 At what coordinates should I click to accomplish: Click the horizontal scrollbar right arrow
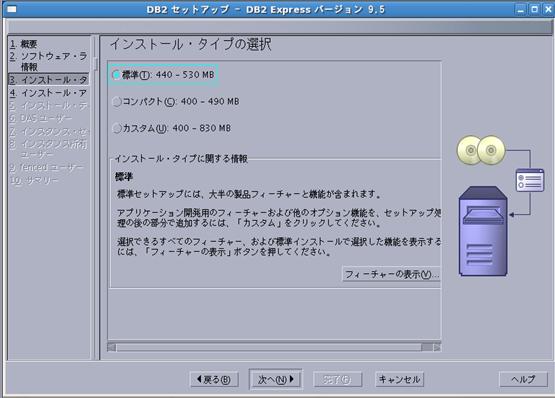pos(437,347)
